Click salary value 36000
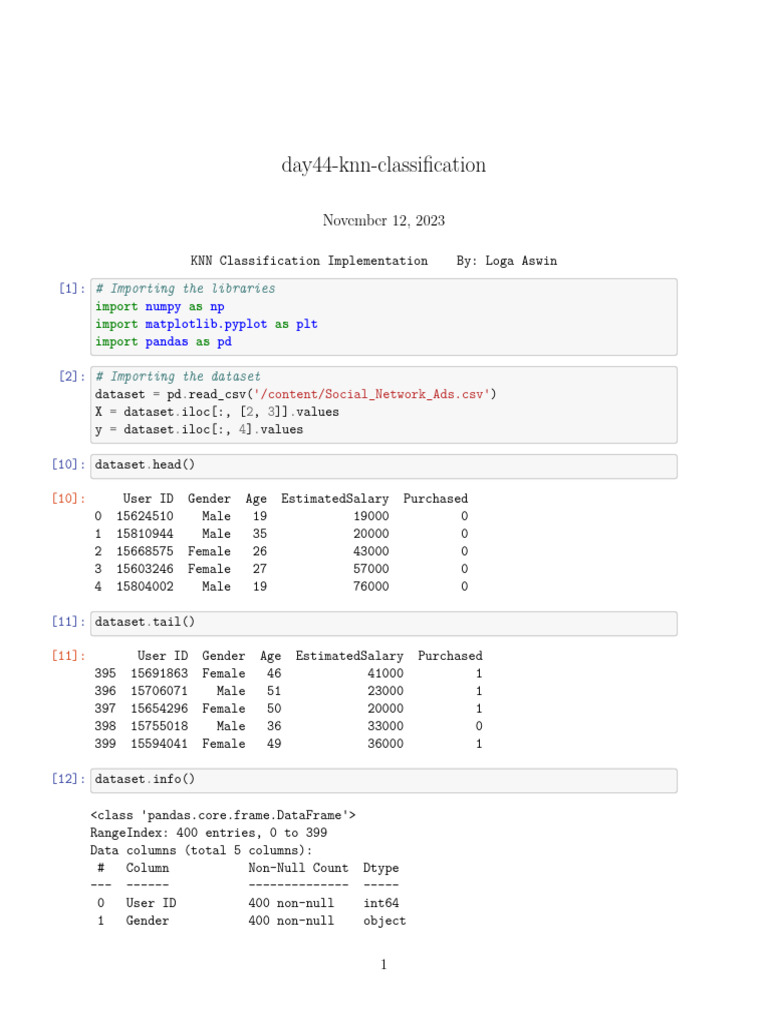The height and width of the screenshot is (1024, 768). (x=385, y=744)
